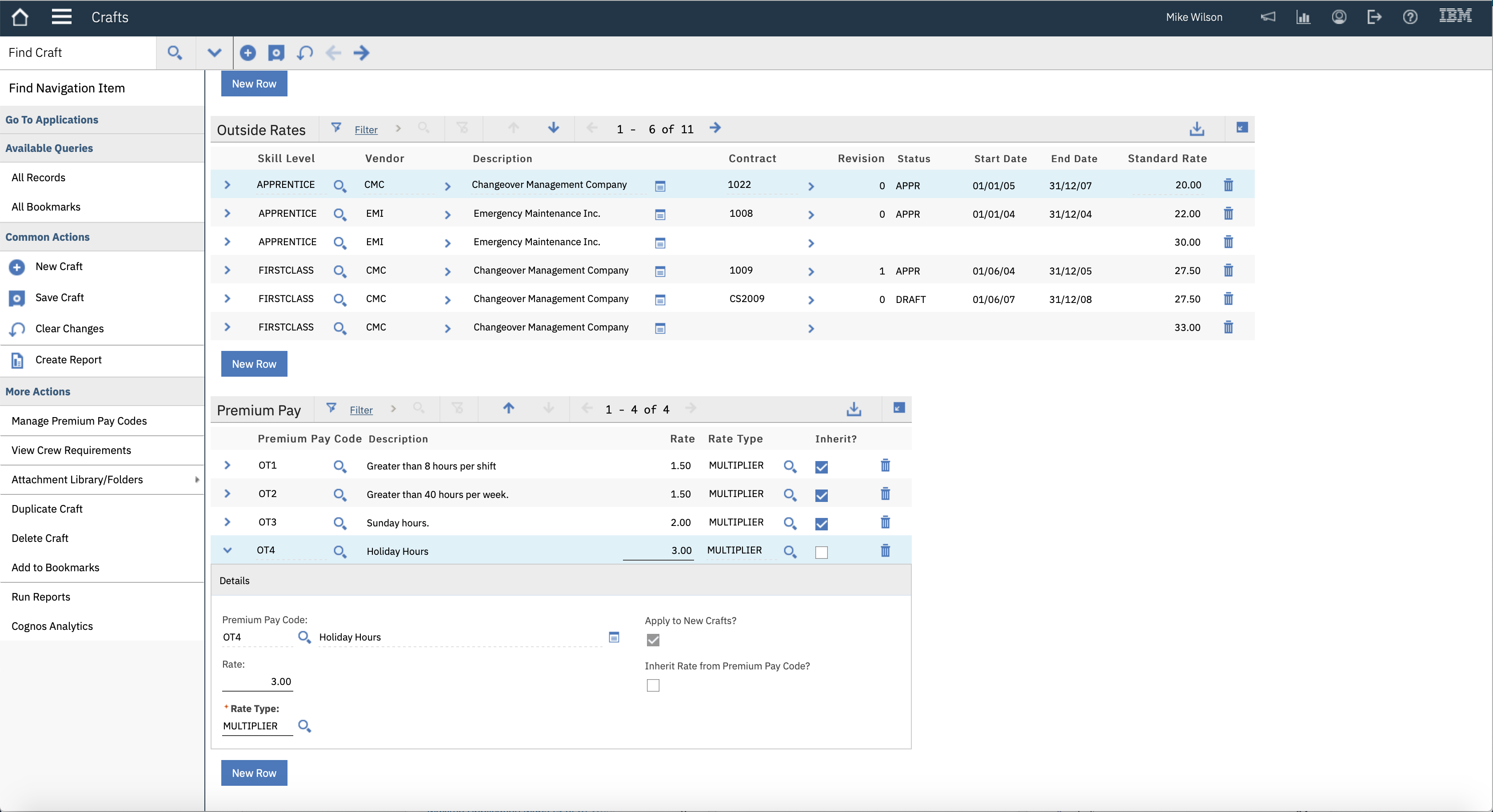Collapse the OT4 row details
Viewport: 1493px width, 812px height.
pyautogui.click(x=227, y=550)
